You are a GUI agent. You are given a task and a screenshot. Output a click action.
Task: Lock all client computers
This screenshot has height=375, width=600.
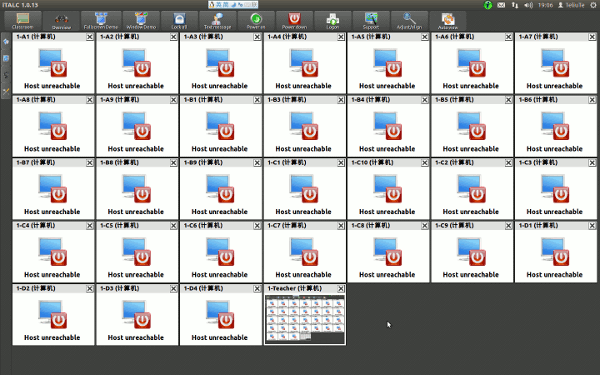click(x=179, y=21)
